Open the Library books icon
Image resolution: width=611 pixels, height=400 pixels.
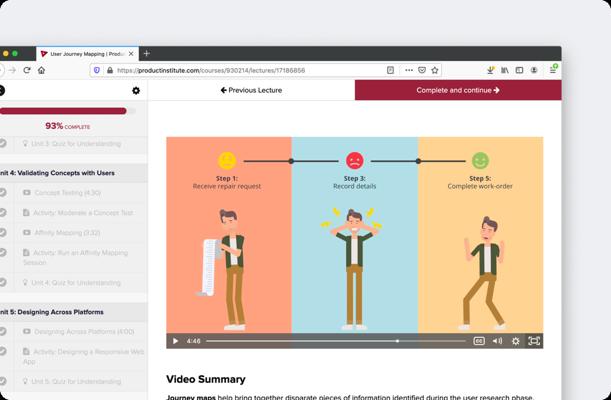pyautogui.click(x=505, y=70)
